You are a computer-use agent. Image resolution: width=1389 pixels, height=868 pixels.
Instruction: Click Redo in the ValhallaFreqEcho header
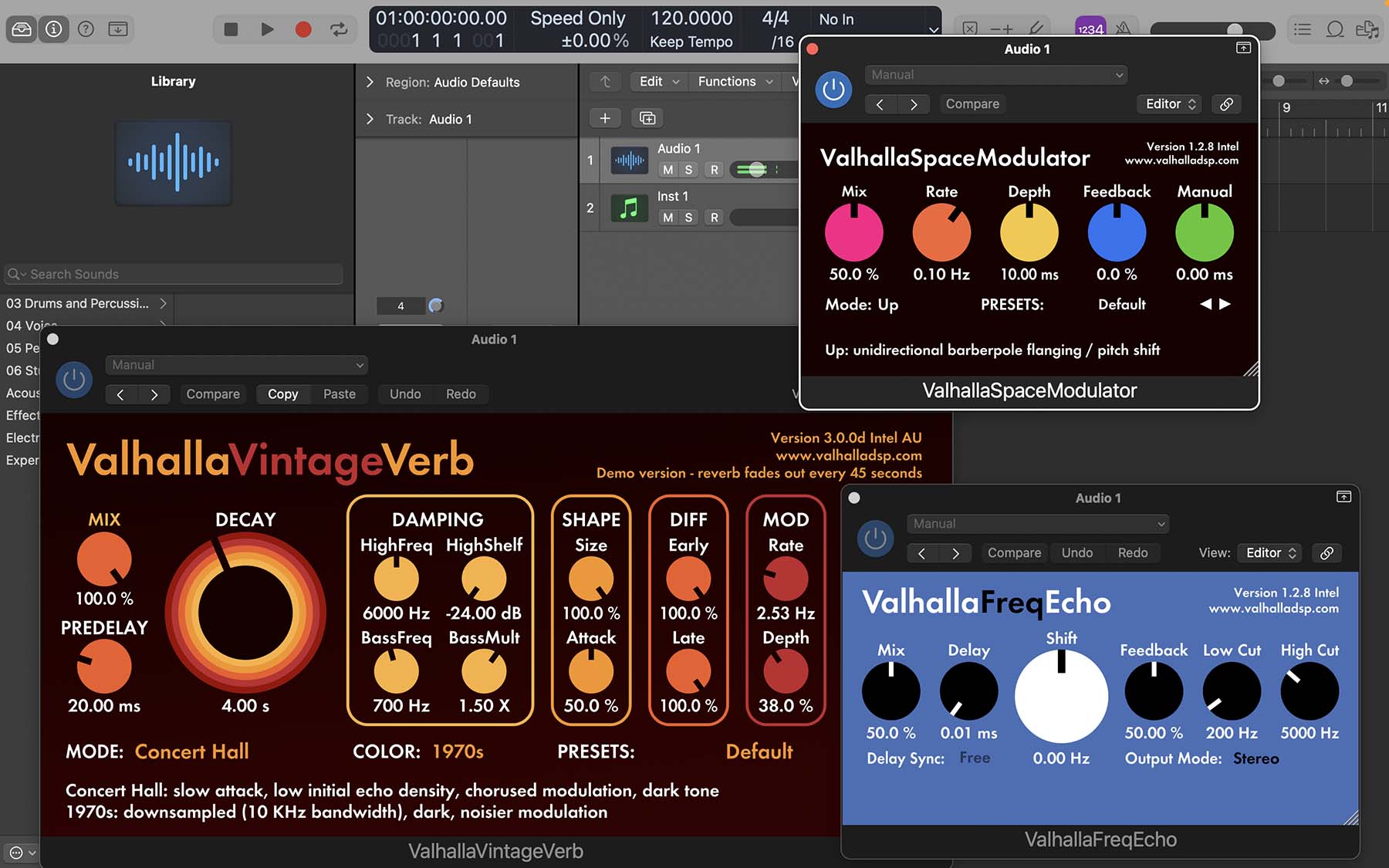(1133, 553)
